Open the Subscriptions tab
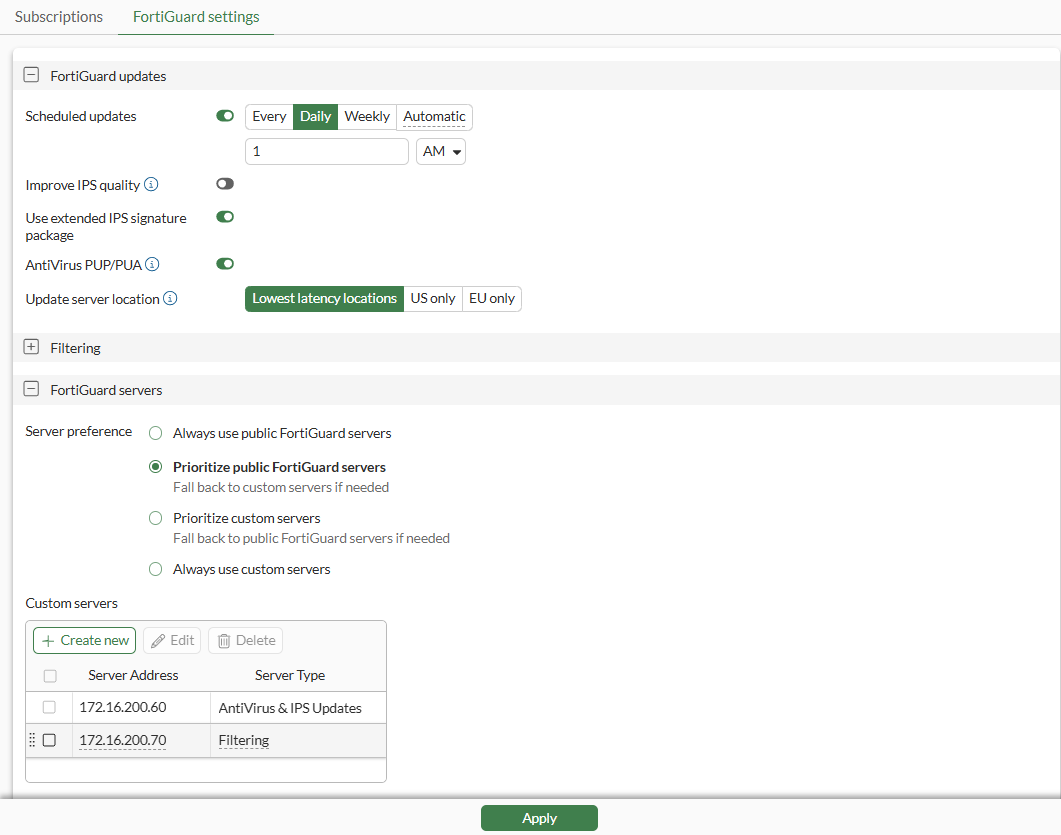1061x835 pixels. (x=59, y=17)
